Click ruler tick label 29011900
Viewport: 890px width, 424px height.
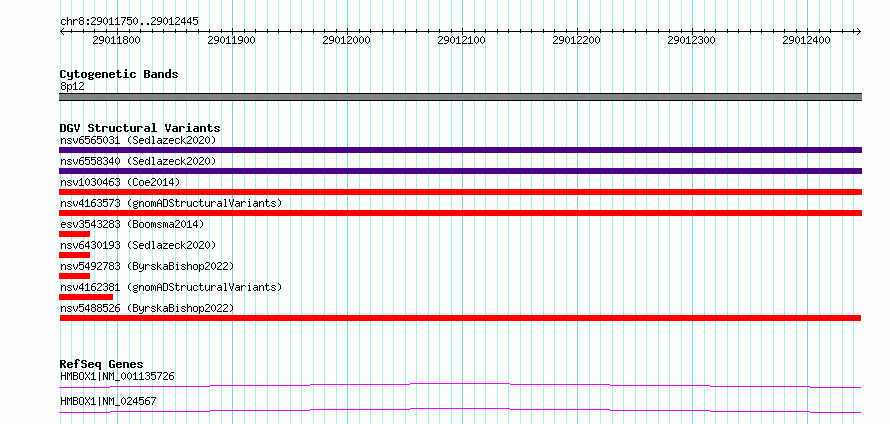point(232,40)
